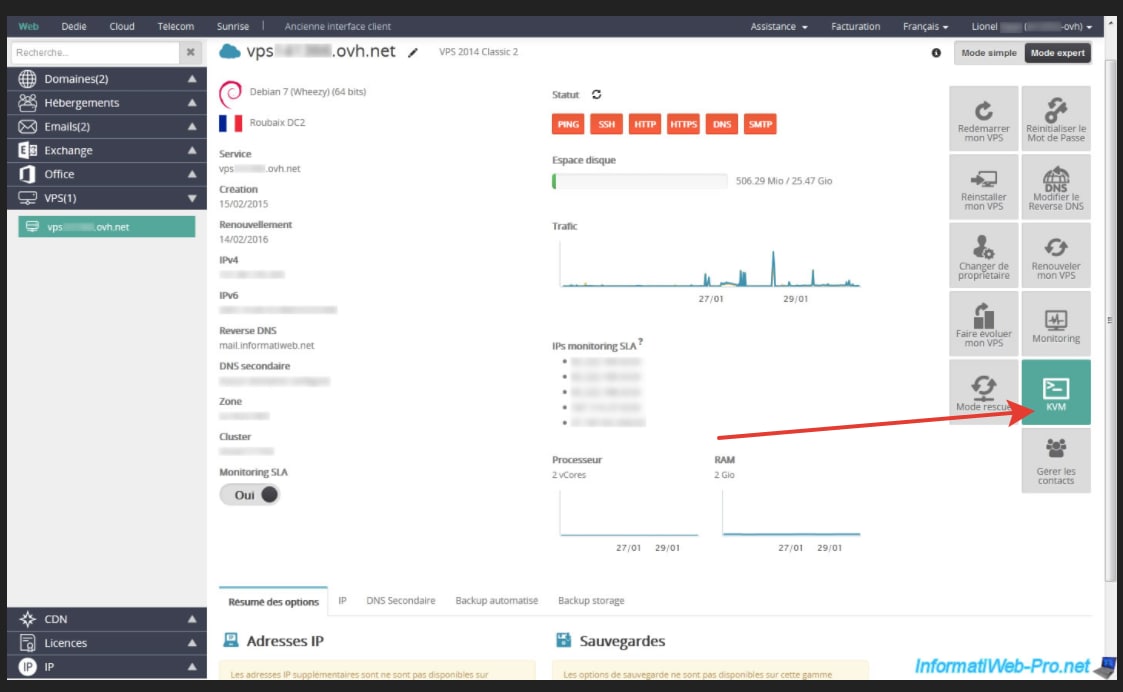The image size is (1123, 692).
Task: Click Réinitialiser le Mot de Passe tile
Action: click(1056, 118)
